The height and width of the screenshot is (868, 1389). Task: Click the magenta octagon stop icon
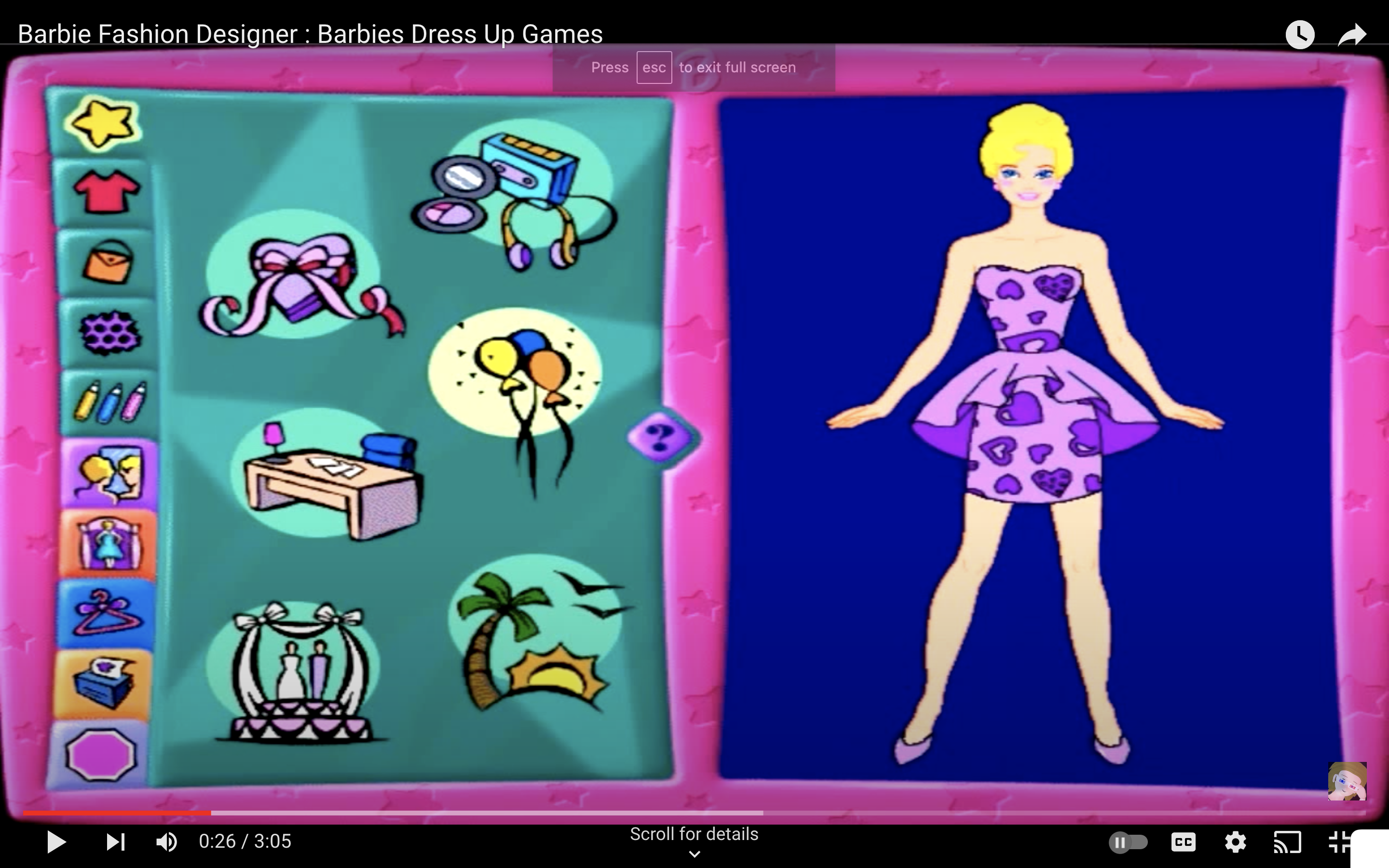101,754
